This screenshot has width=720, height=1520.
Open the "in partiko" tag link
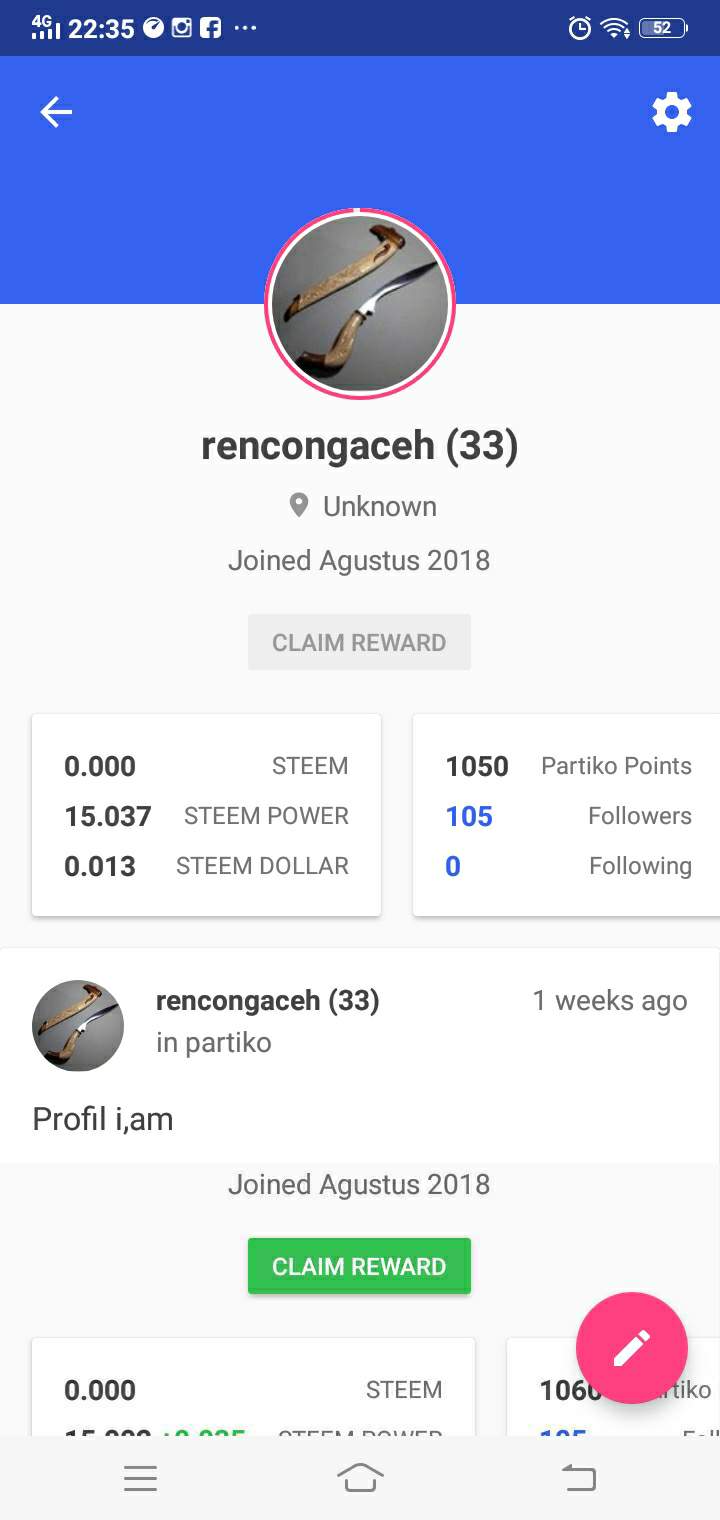point(213,1042)
